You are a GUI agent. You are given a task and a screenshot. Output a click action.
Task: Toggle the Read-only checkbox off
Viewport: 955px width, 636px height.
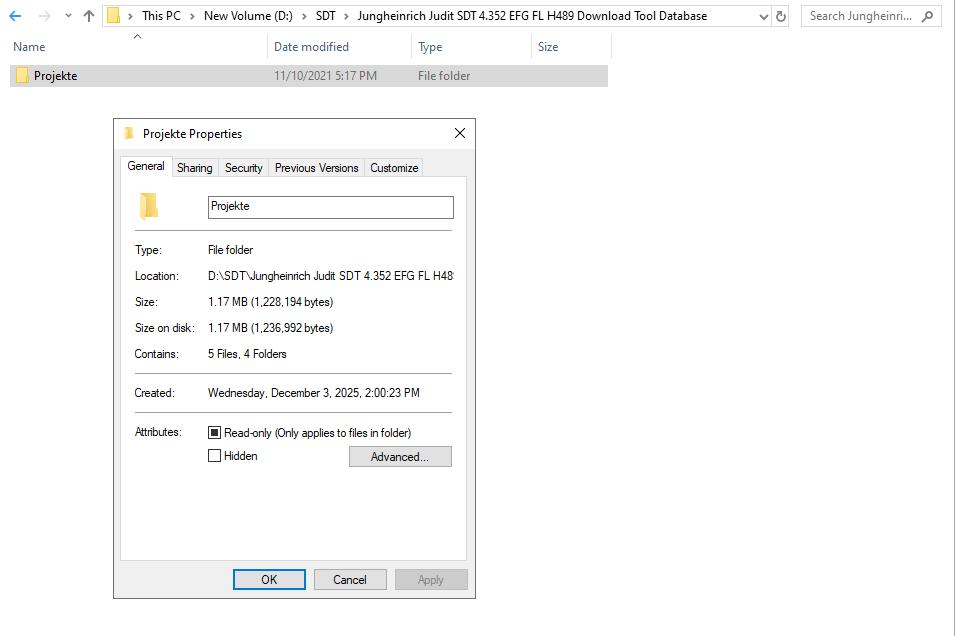click(x=215, y=432)
